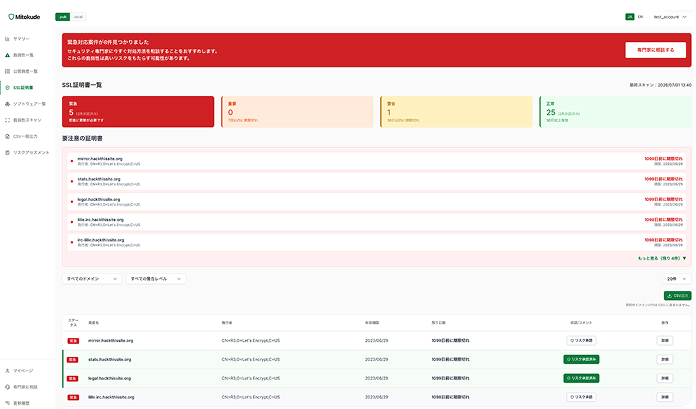Click the Mitokude shield logo
Image resolution: width=696 pixels, height=409 pixels.
tap(11, 17)
